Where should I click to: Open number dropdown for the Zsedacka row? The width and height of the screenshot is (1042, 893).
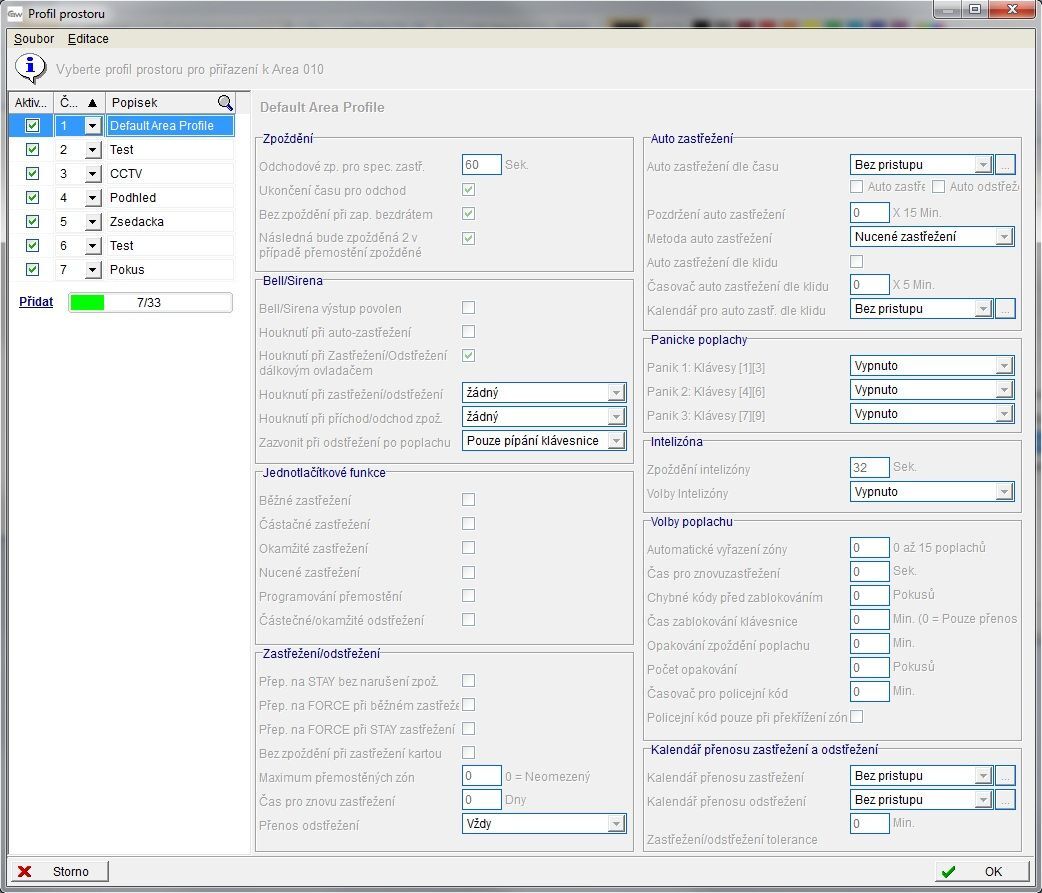pyautogui.click(x=93, y=222)
